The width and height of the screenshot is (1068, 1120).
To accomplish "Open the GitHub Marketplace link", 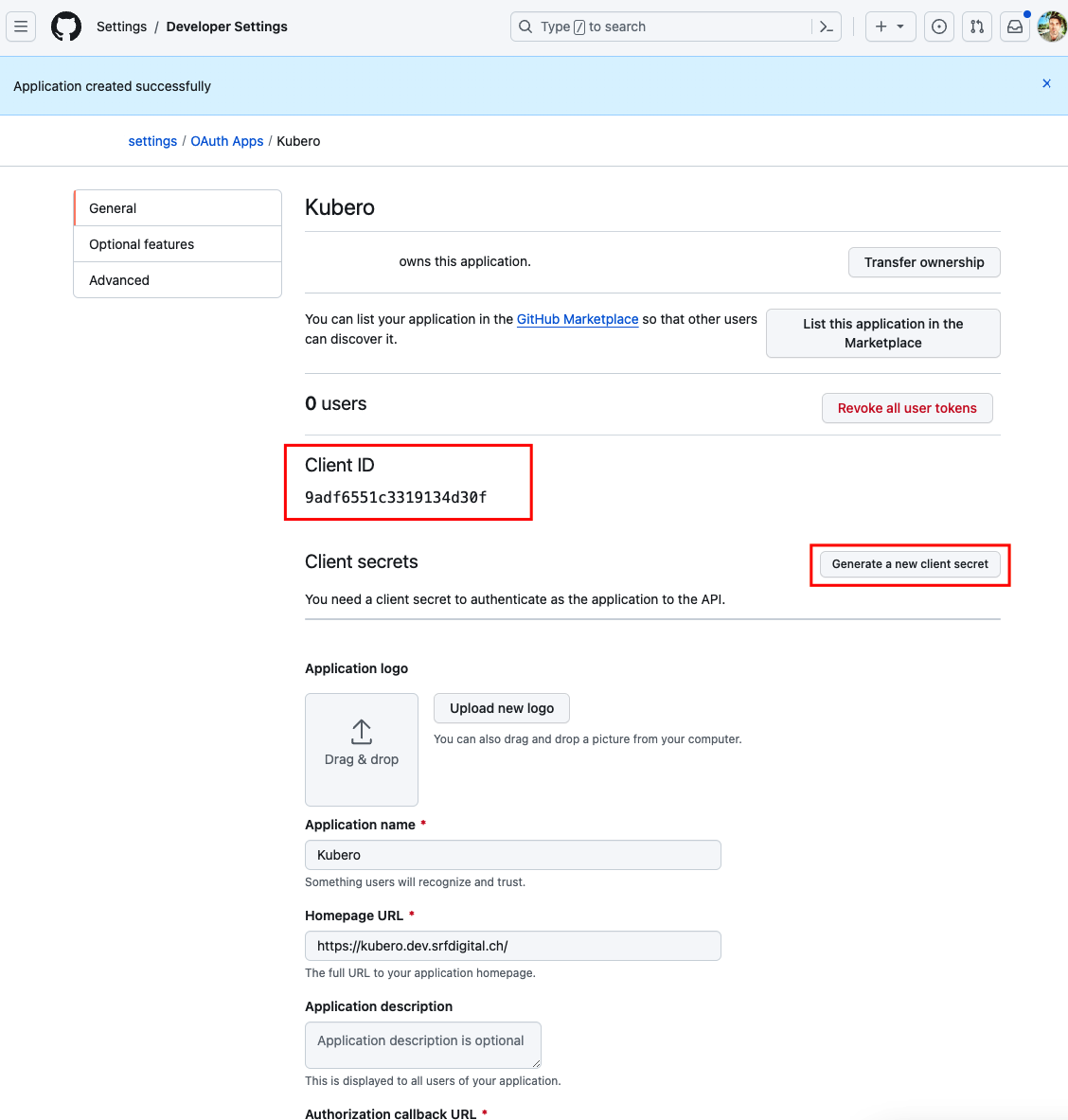I will coord(578,319).
